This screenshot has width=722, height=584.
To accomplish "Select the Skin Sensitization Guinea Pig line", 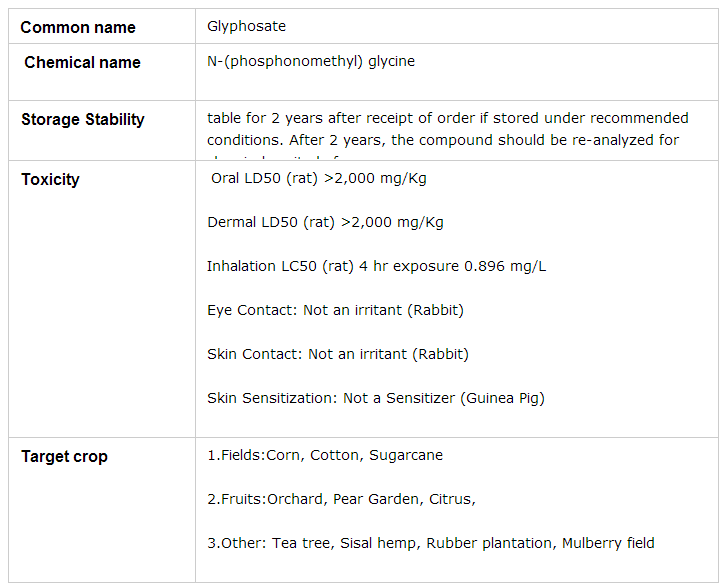I will [x=375, y=398].
